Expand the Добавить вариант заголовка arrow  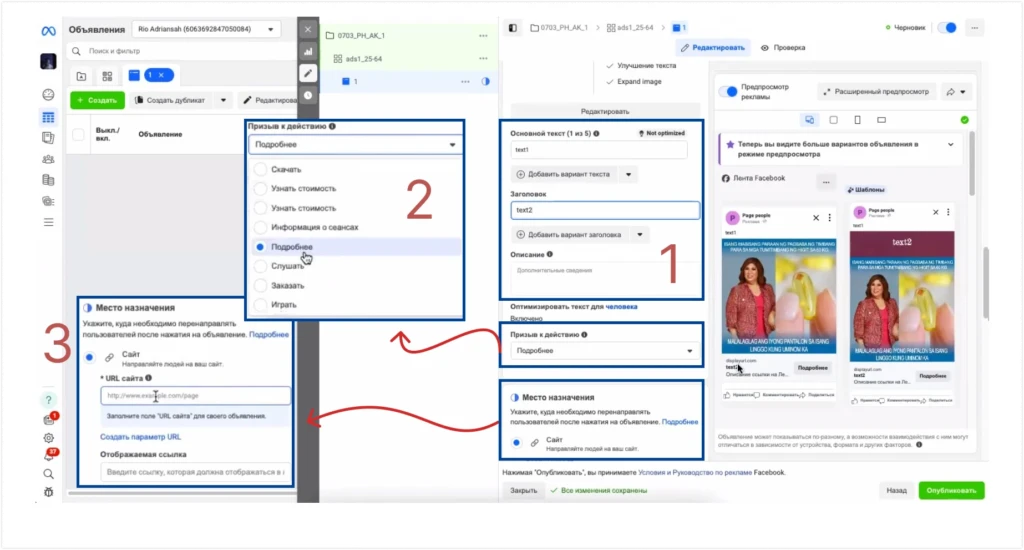pyautogui.click(x=639, y=235)
